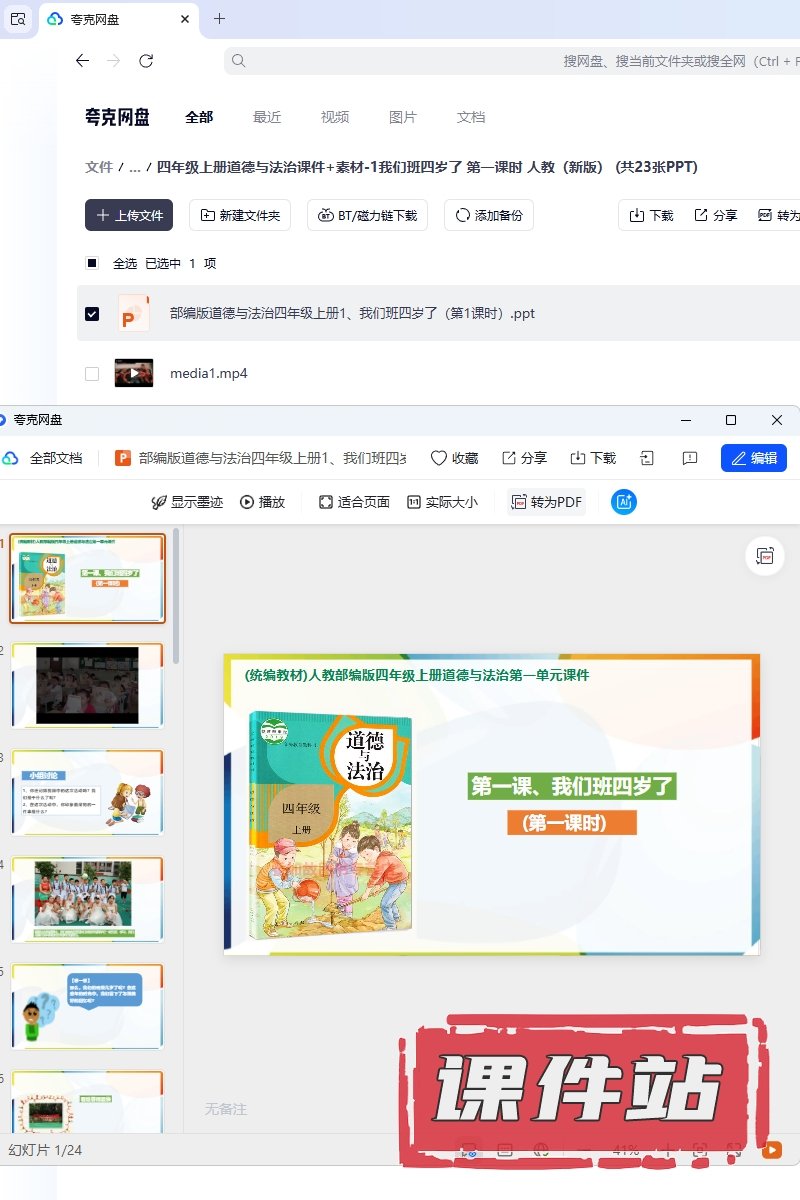The width and height of the screenshot is (800, 1200).
Task: Toggle the 全选 select-all checkbox
Action: coord(92,263)
